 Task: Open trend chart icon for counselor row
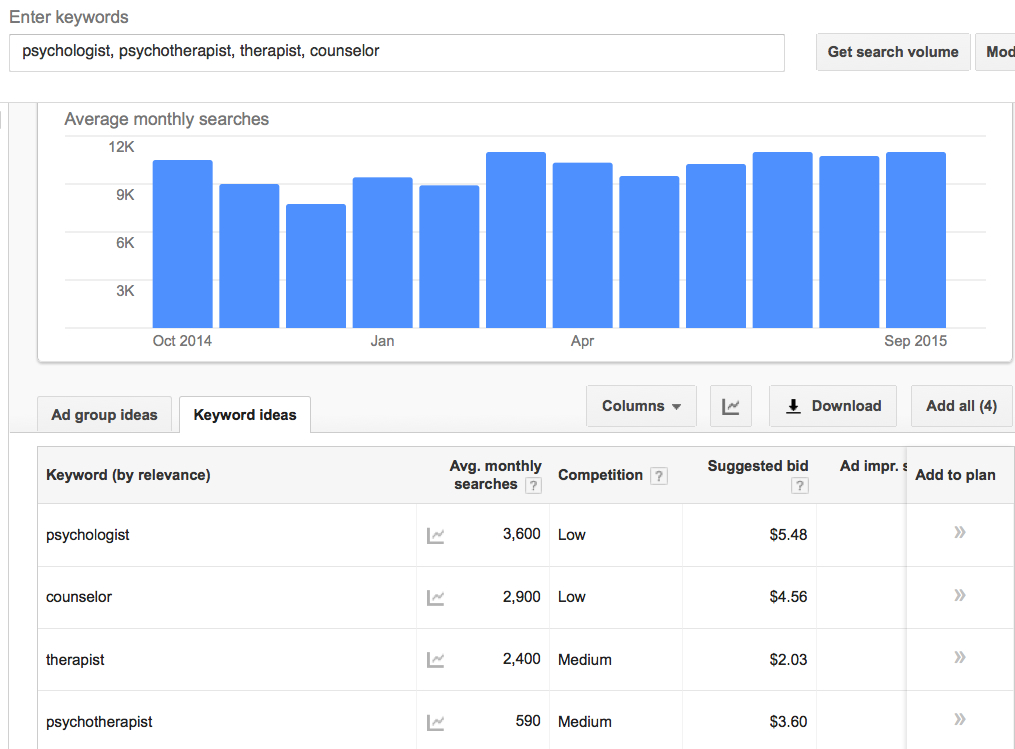(x=436, y=598)
